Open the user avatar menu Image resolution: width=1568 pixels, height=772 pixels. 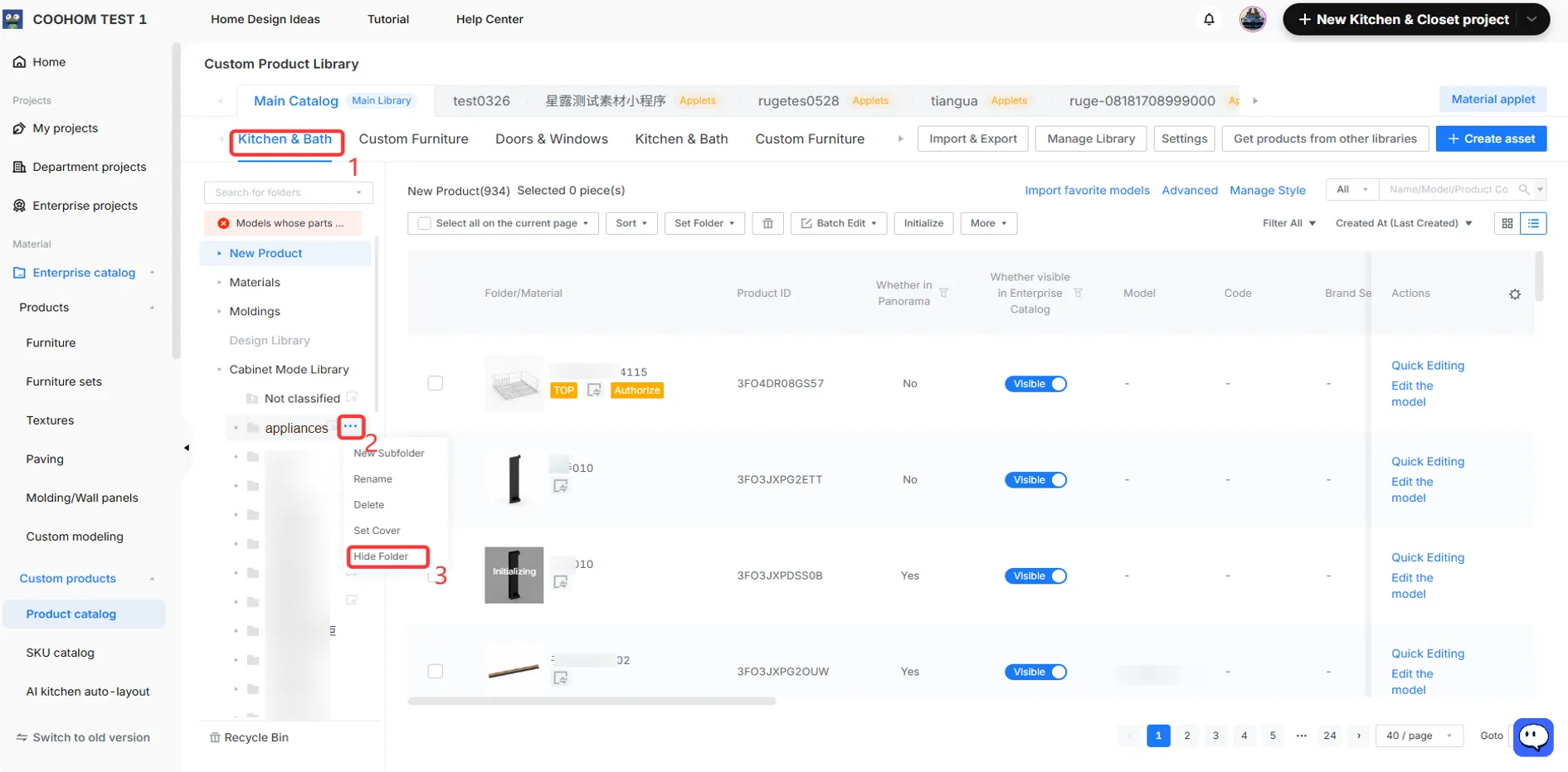[1252, 18]
